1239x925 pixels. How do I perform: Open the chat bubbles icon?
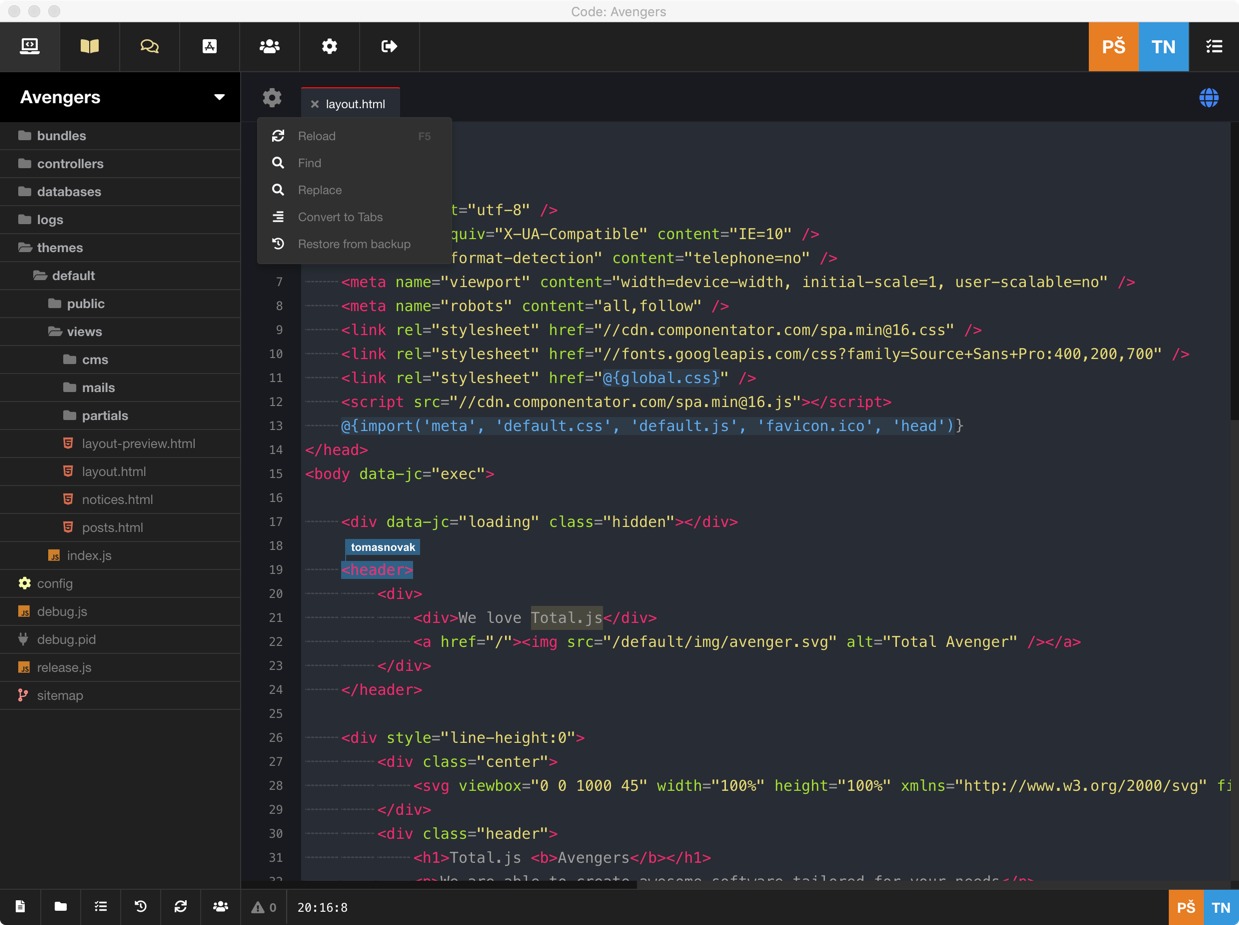pos(149,46)
